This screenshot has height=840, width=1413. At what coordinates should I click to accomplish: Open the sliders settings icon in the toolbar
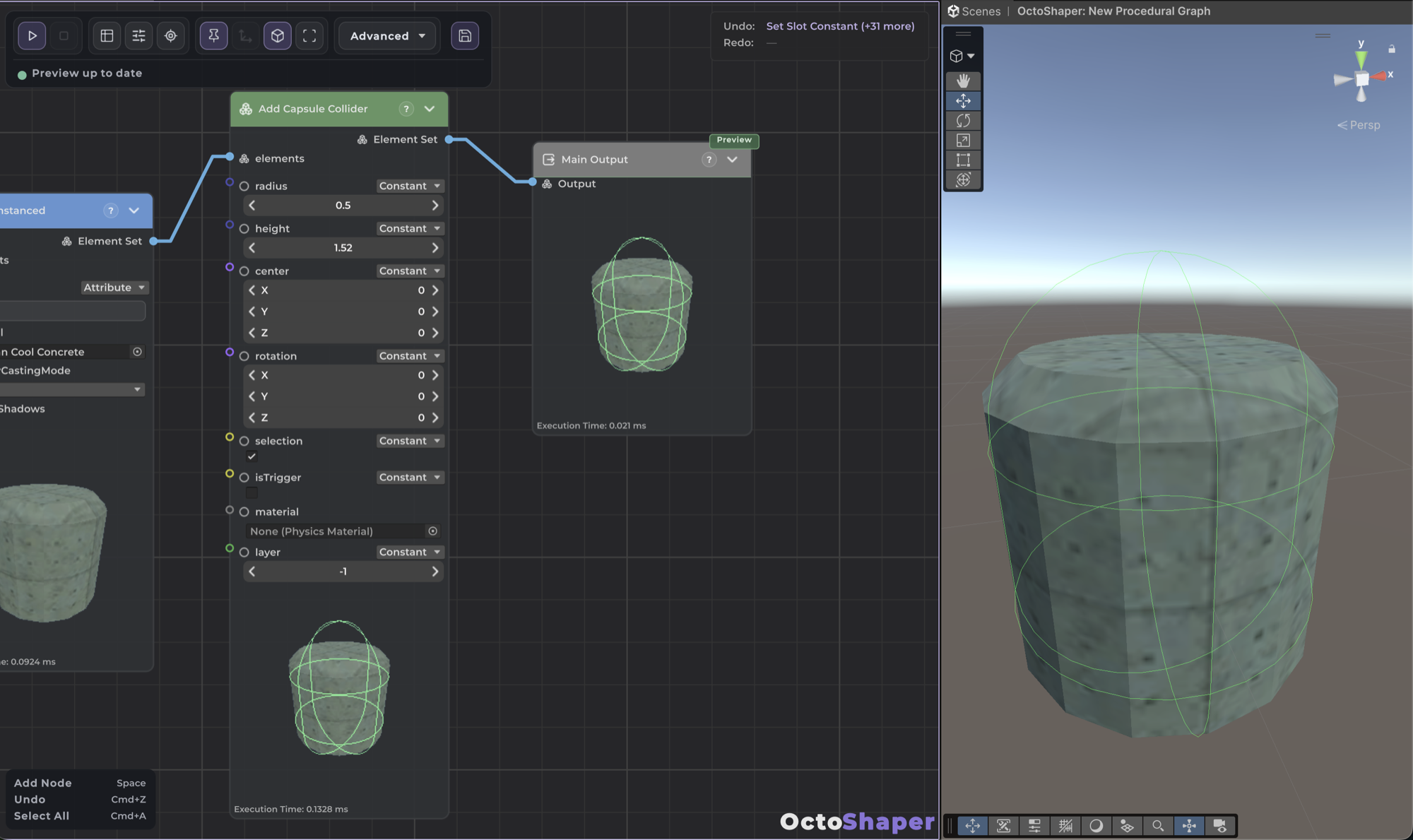138,36
